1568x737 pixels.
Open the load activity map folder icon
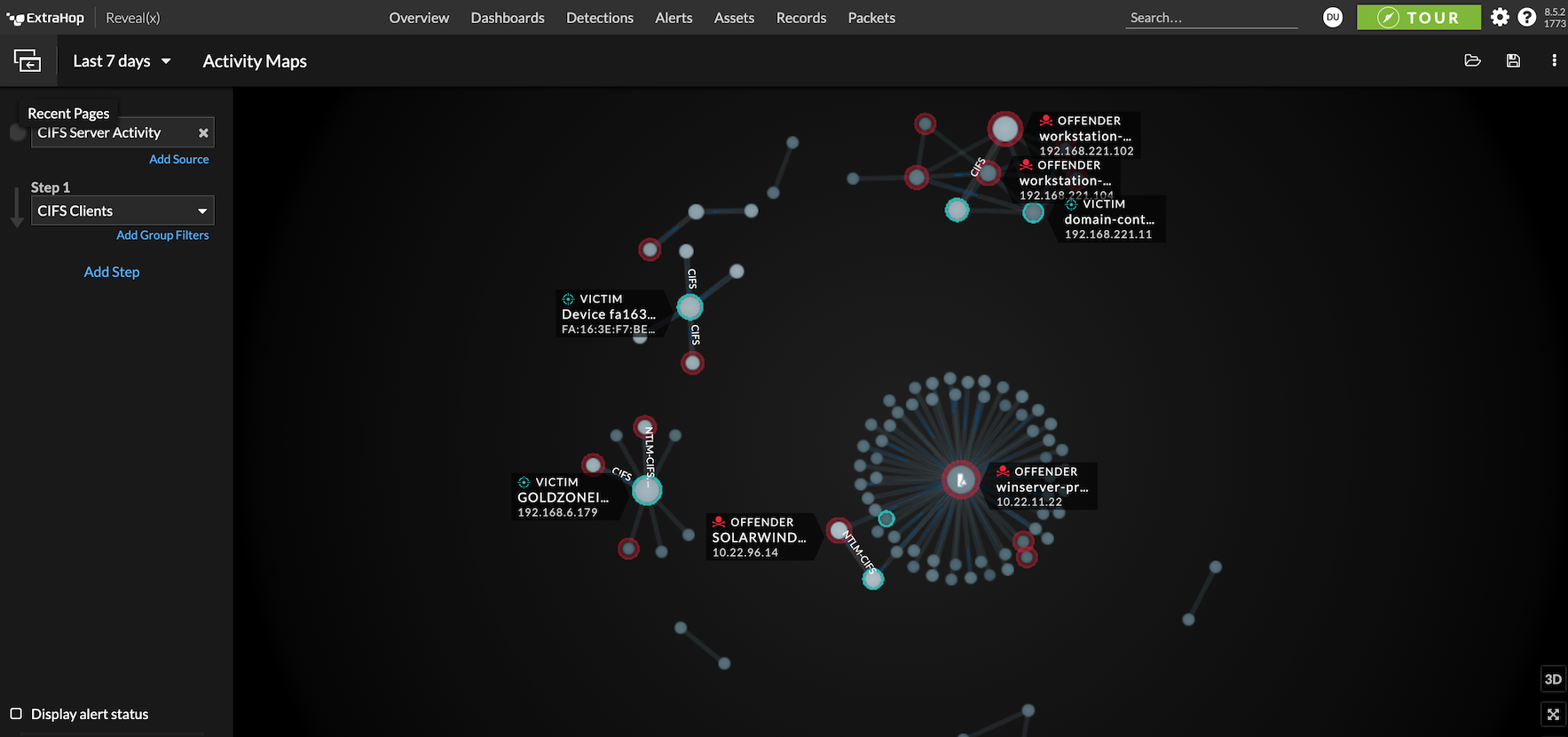pos(1472,60)
